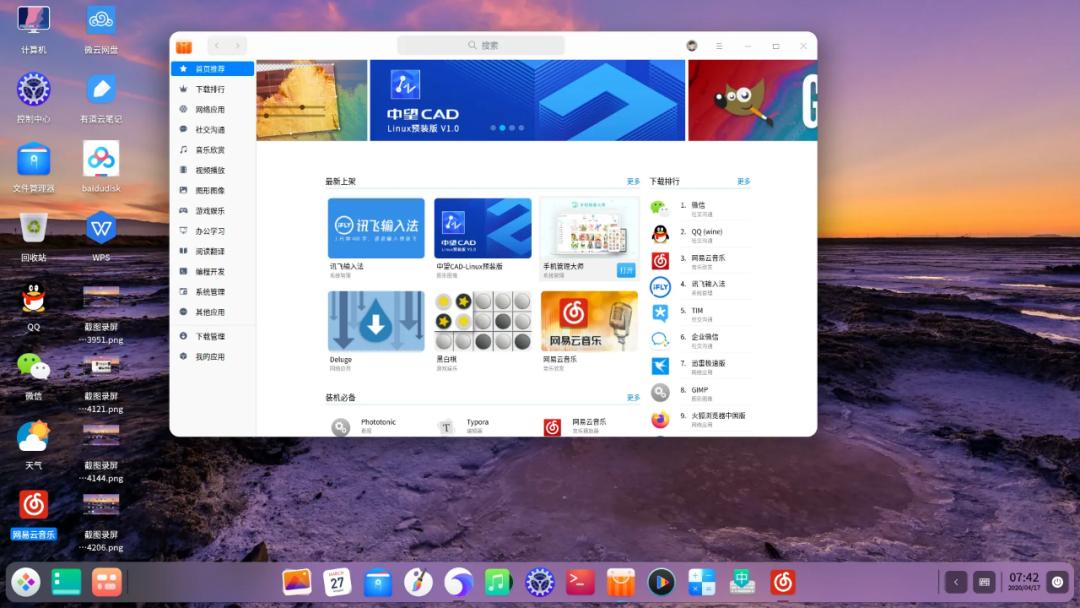This screenshot has width=1080, height=608.
Task: Open the hamburger menu in the store title bar
Action: click(x=719, y=45)
